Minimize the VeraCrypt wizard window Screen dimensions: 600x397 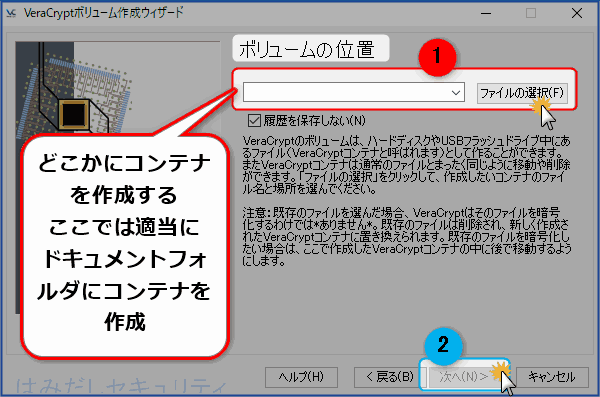point(486,13)
